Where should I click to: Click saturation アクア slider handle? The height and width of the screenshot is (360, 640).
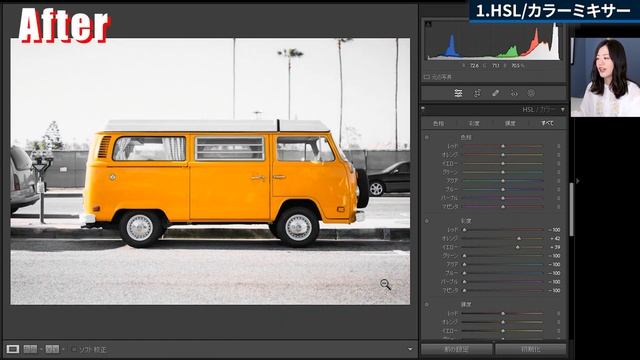click(464, 264)
